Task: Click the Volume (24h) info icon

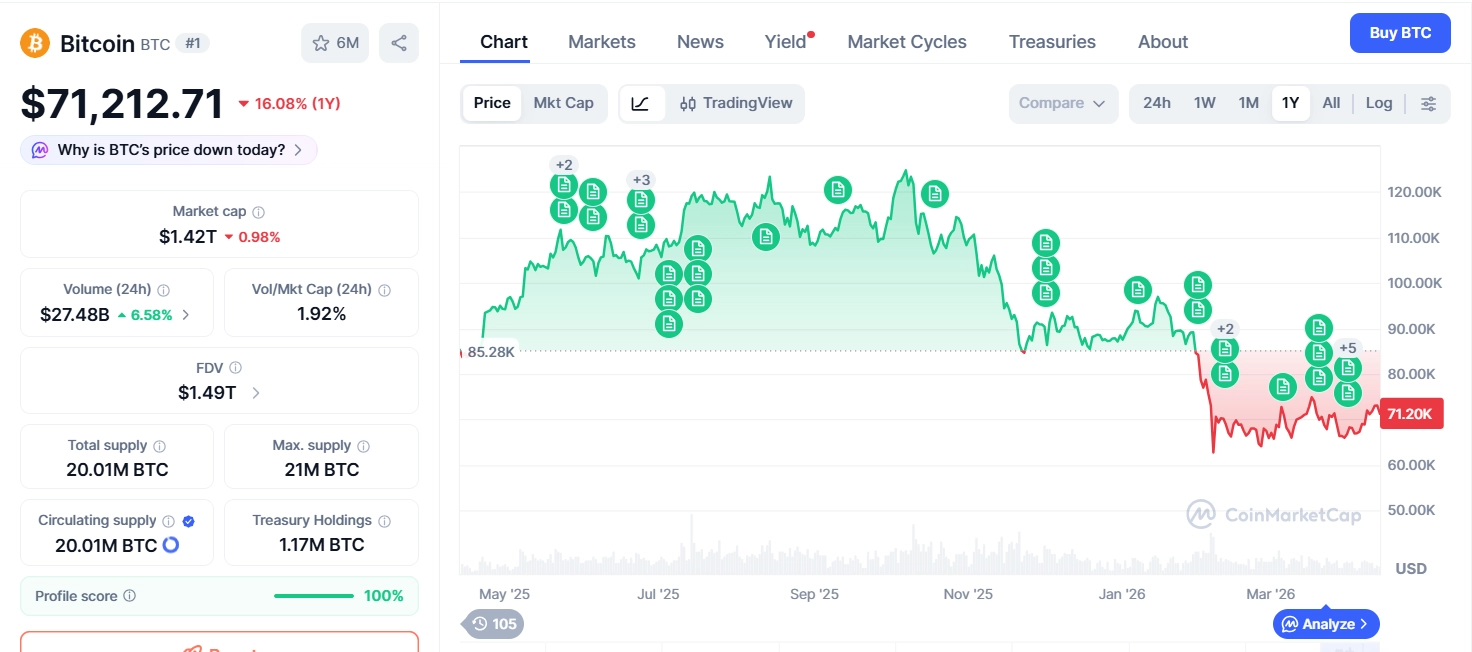Action: [164, 290]
